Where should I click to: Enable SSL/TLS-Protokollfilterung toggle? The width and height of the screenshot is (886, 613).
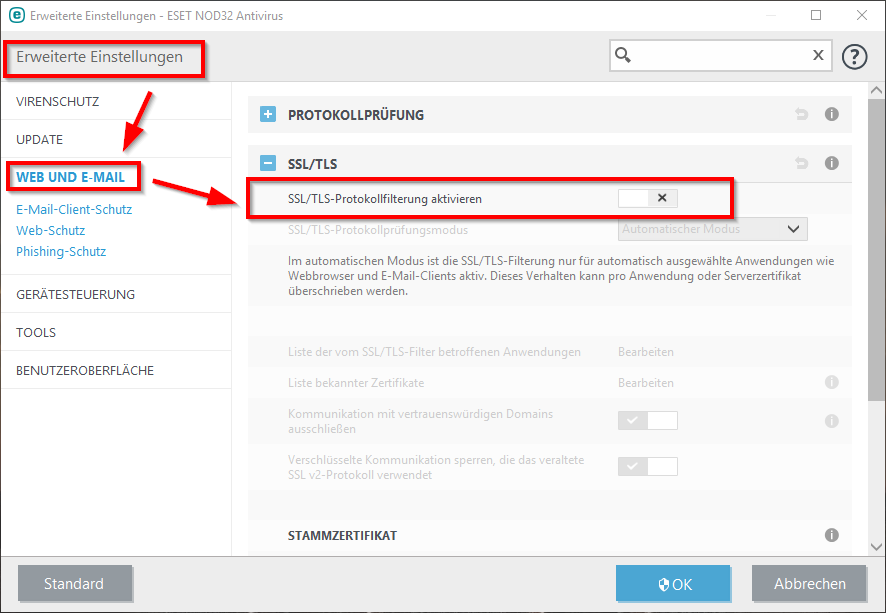pyautogui.click(x=648, y=198)
